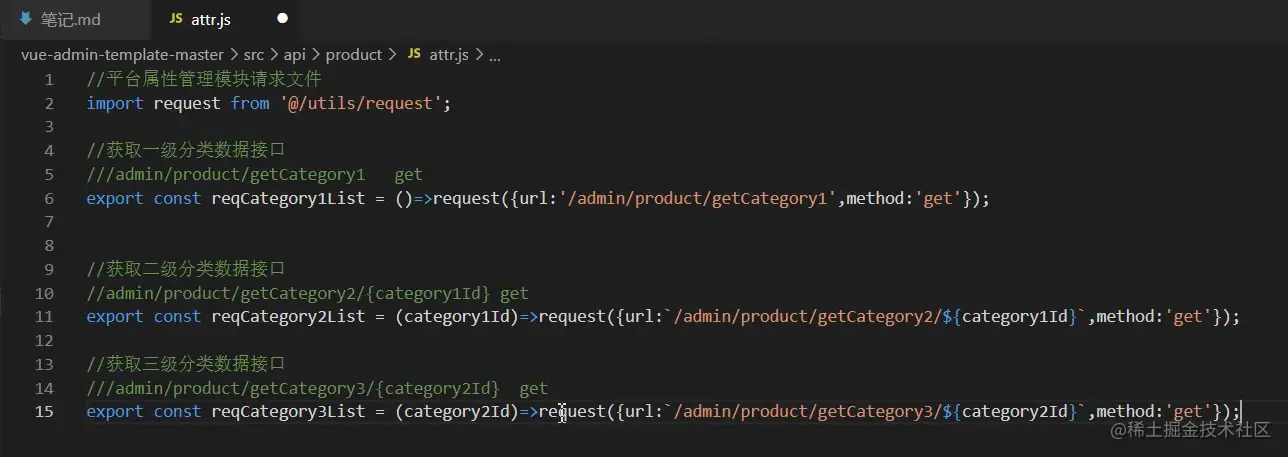This screenshot has width=1288, height=457.
Task: Open the src breadcrumb segment
Action: coord(255,54)
